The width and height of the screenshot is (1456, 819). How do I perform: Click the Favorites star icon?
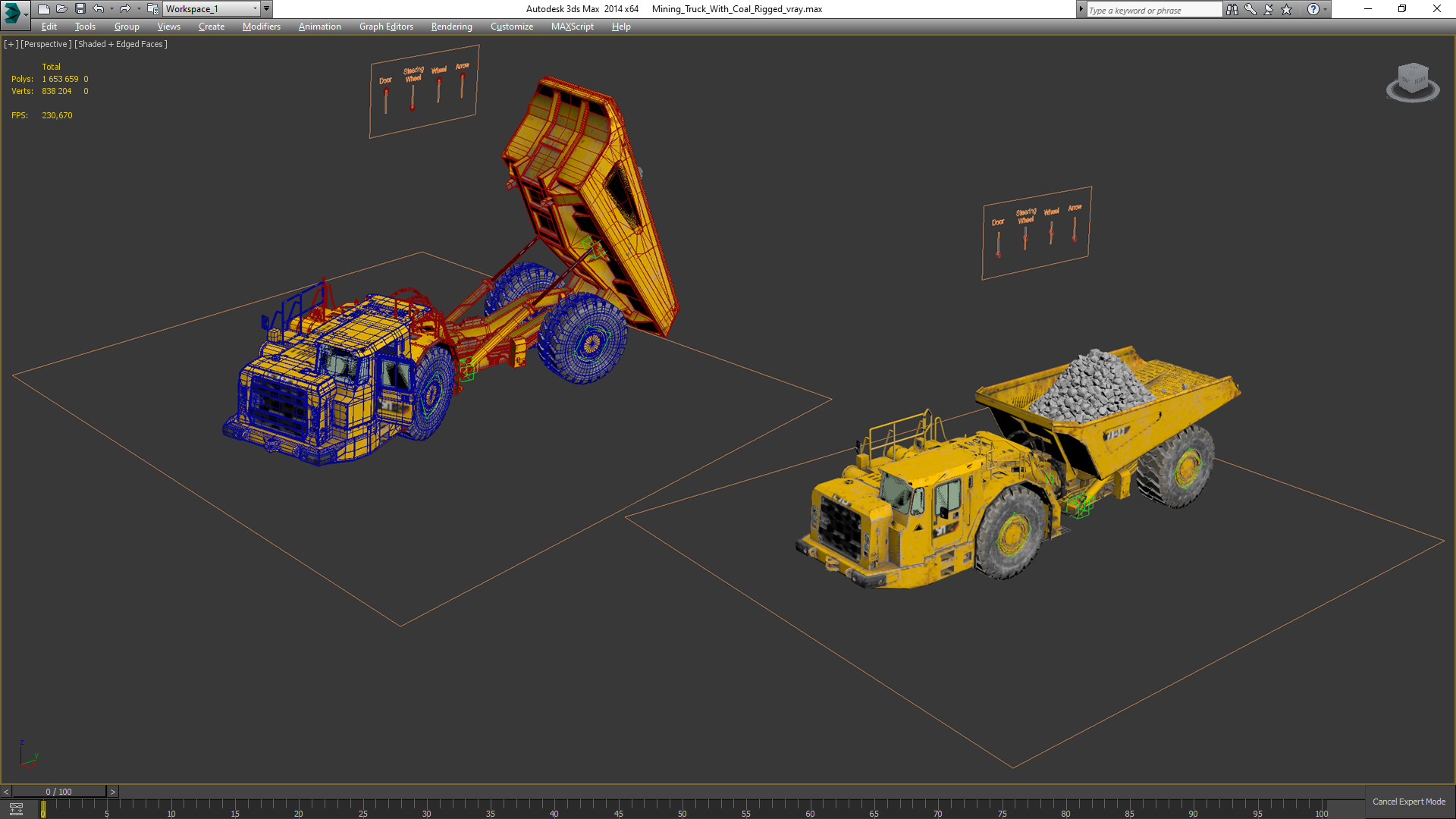coord(1287,10)
